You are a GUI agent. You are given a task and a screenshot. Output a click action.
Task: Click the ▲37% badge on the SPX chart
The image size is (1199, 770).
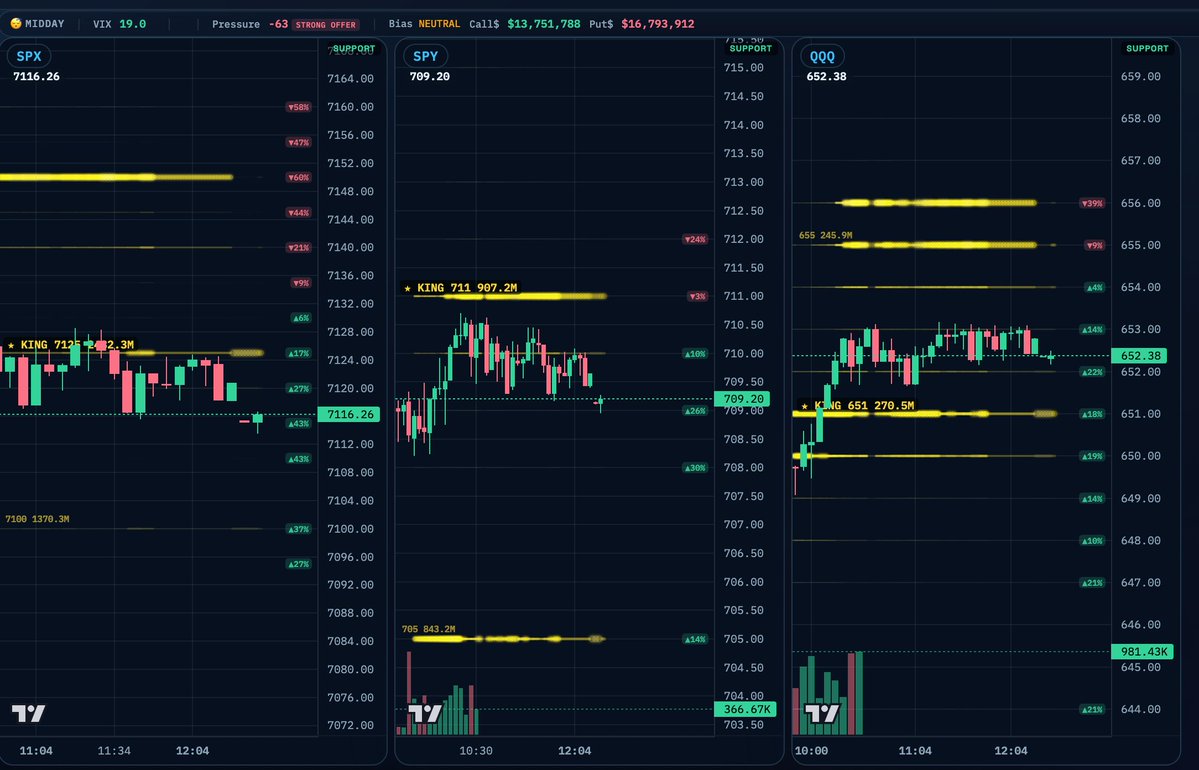pos(298,529)
